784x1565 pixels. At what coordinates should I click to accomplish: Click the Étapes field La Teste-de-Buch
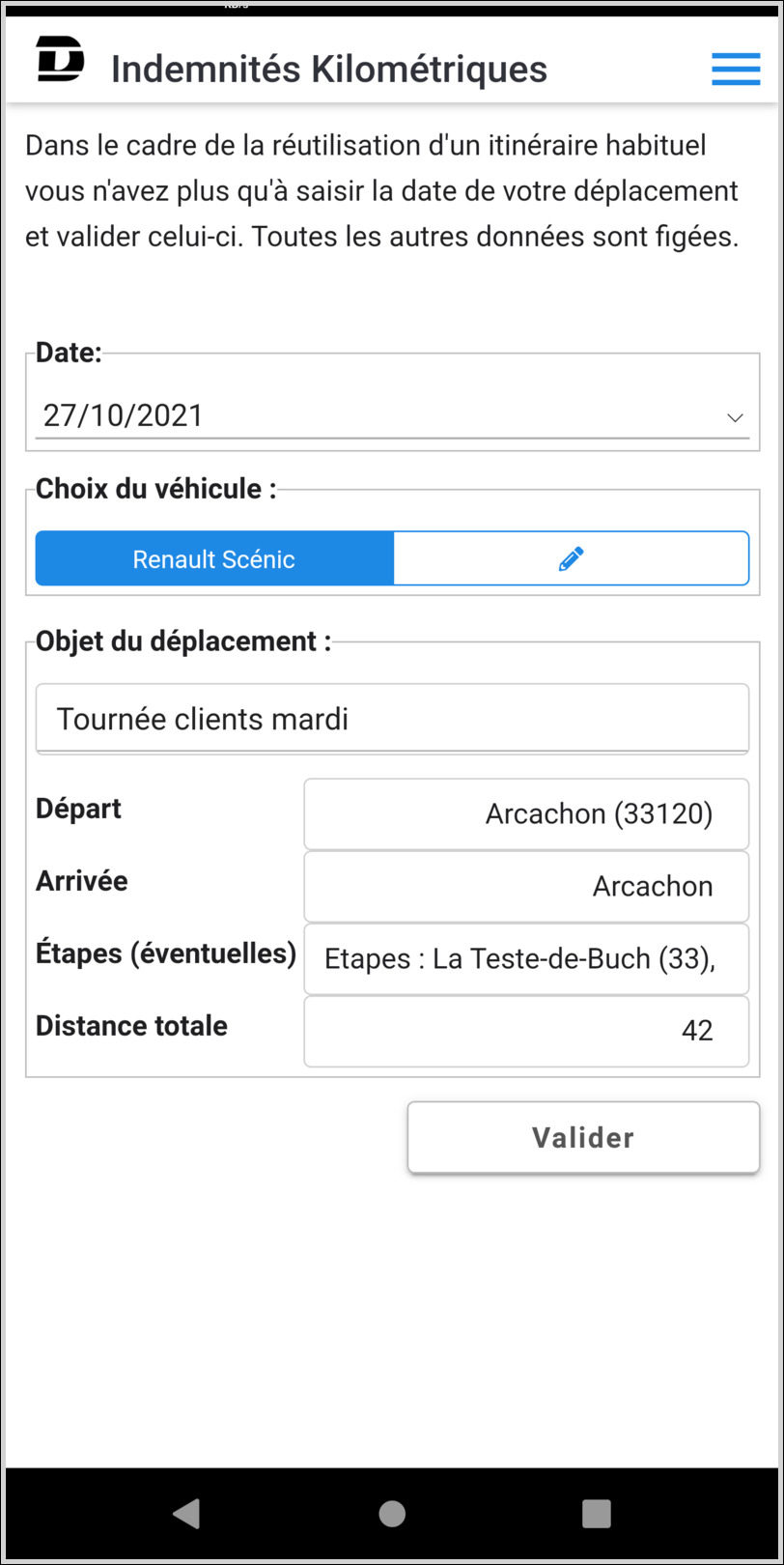click(526, 958)
